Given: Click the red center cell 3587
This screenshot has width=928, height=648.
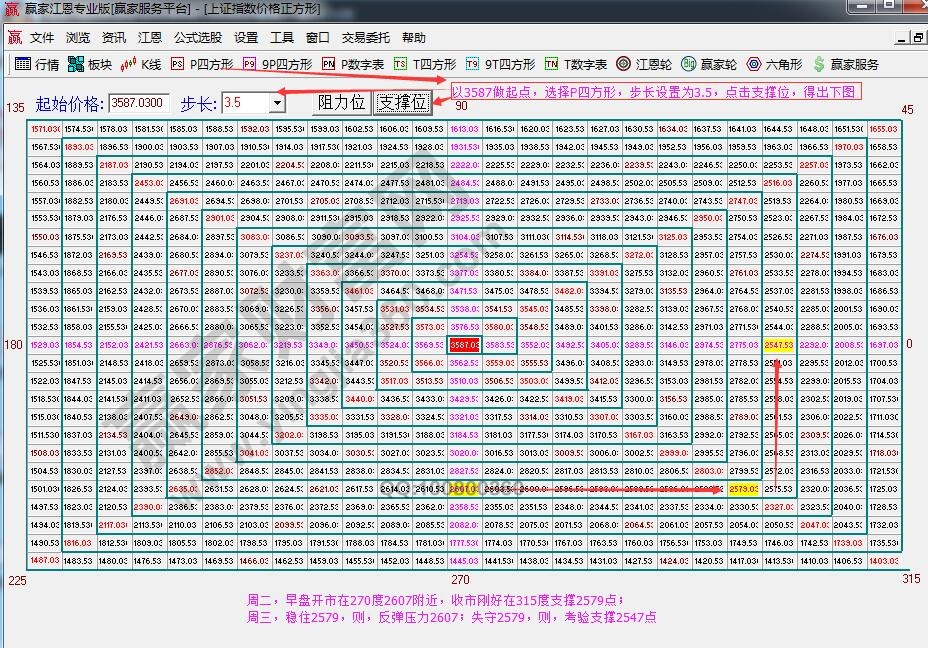Looking at the screenshot, I should click(x=464, y=344).
